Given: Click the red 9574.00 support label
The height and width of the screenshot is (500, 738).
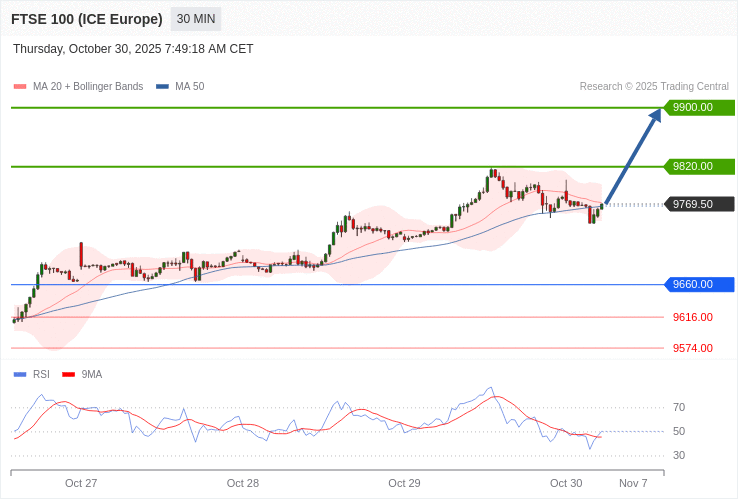Looking at the screenshot, I should (x=692, y=348).
